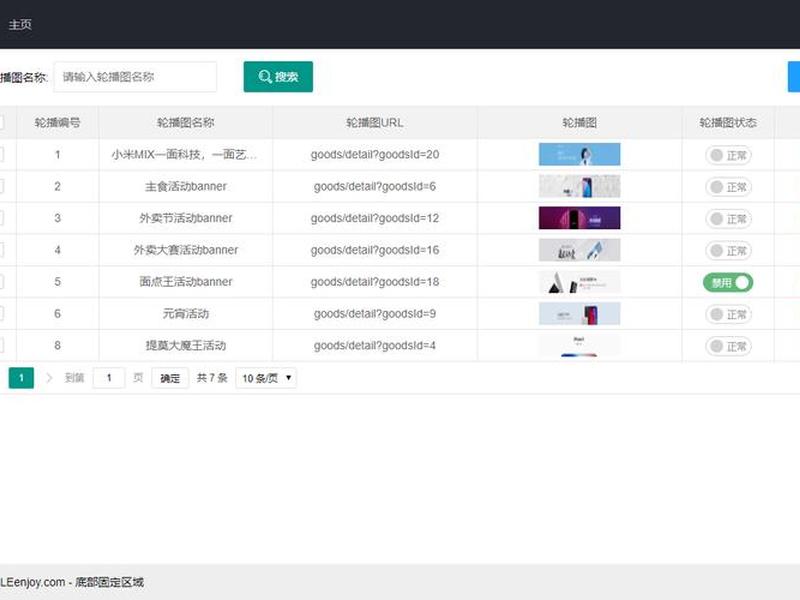Select cell goods/detail?goodsId=9

click(375, 314)
